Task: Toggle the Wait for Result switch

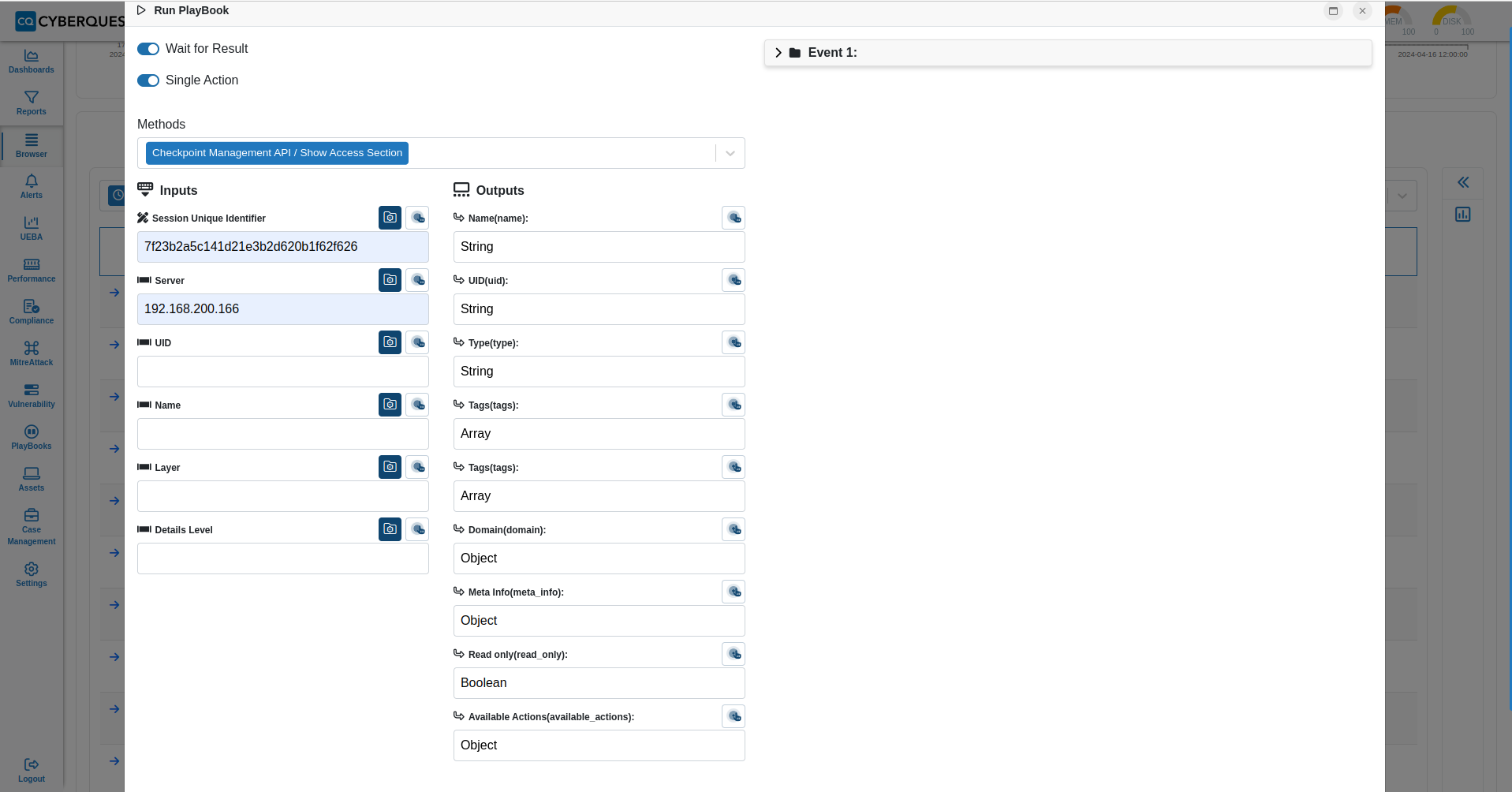Action: click(x=148, y=49)
